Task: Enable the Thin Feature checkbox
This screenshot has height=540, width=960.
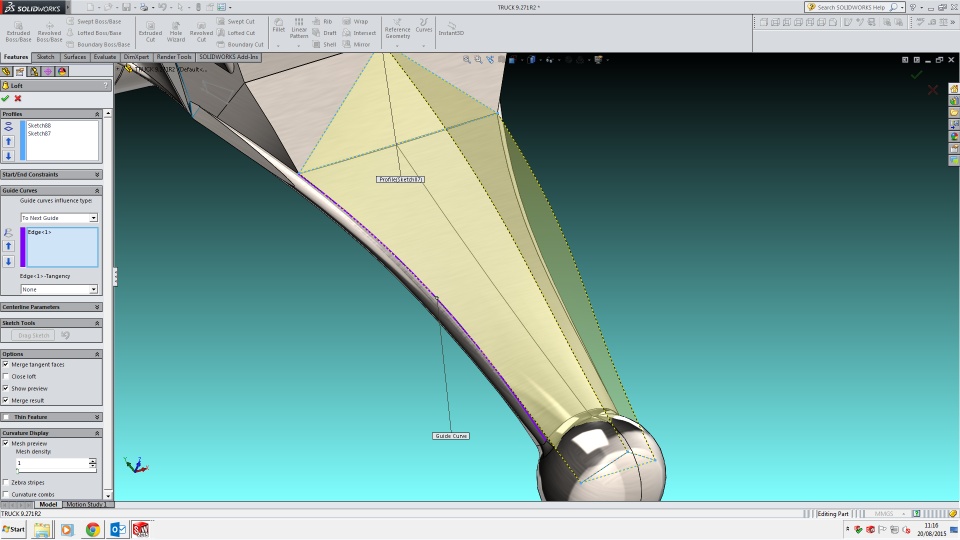Action: click(6, 417)
